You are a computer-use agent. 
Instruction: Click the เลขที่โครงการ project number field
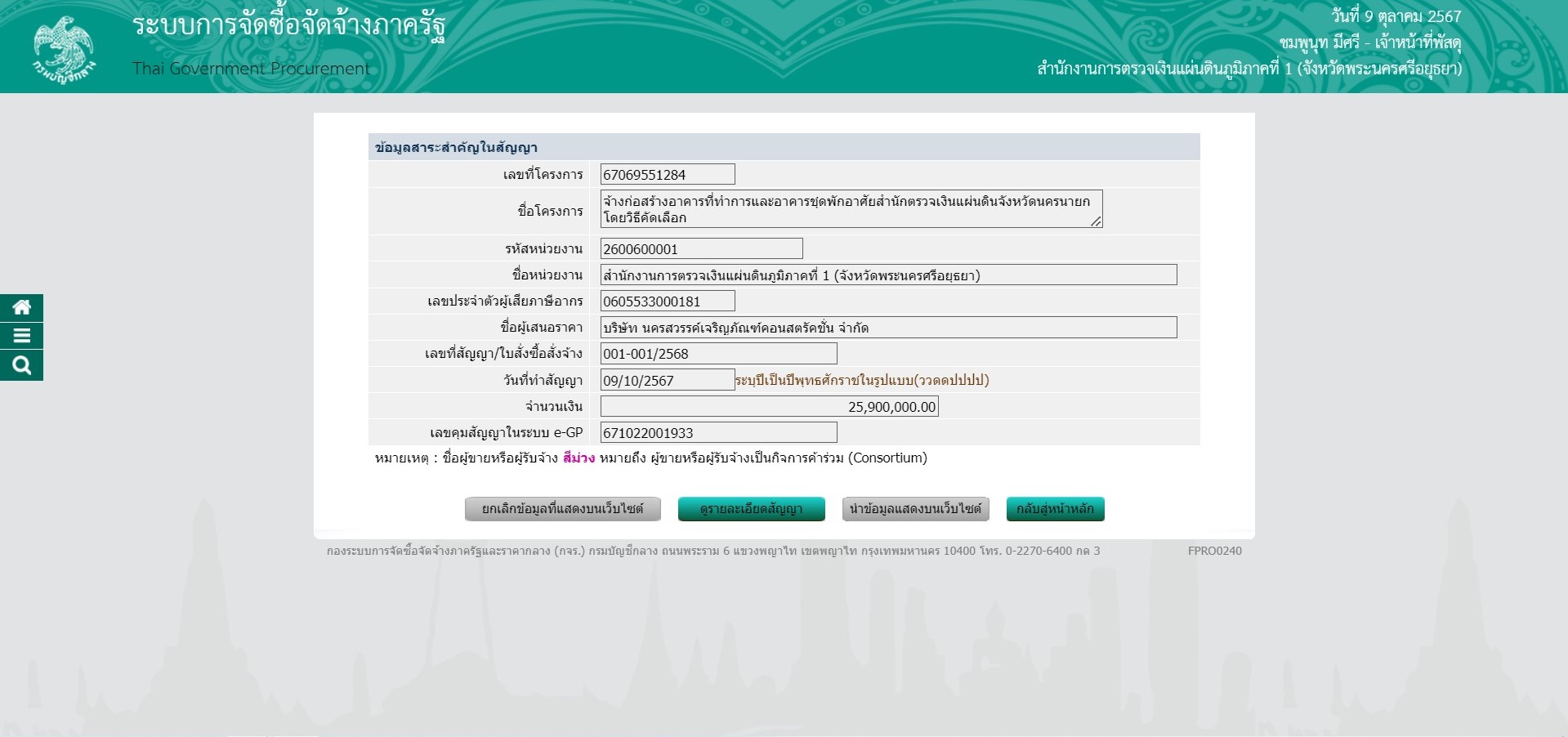(x=667, y=174)
